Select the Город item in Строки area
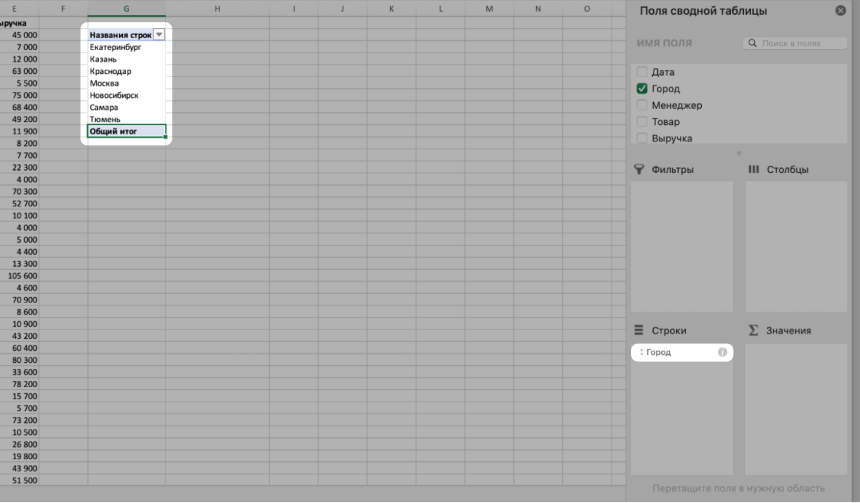 coord(682,352)
